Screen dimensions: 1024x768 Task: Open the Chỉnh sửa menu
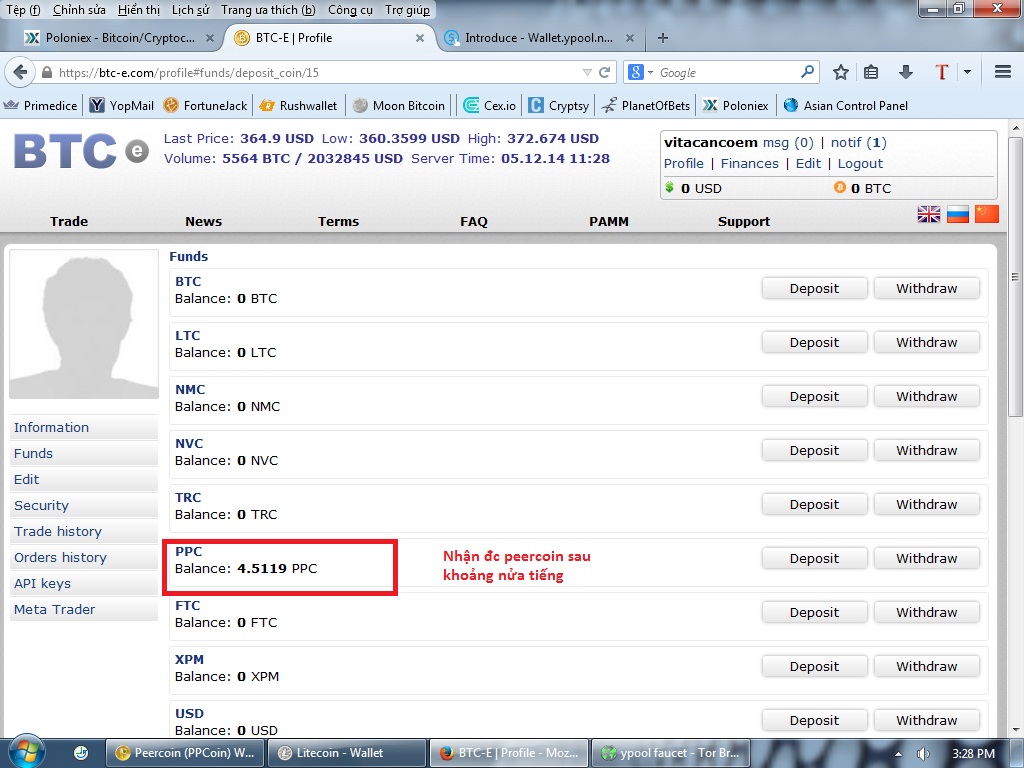79,10
